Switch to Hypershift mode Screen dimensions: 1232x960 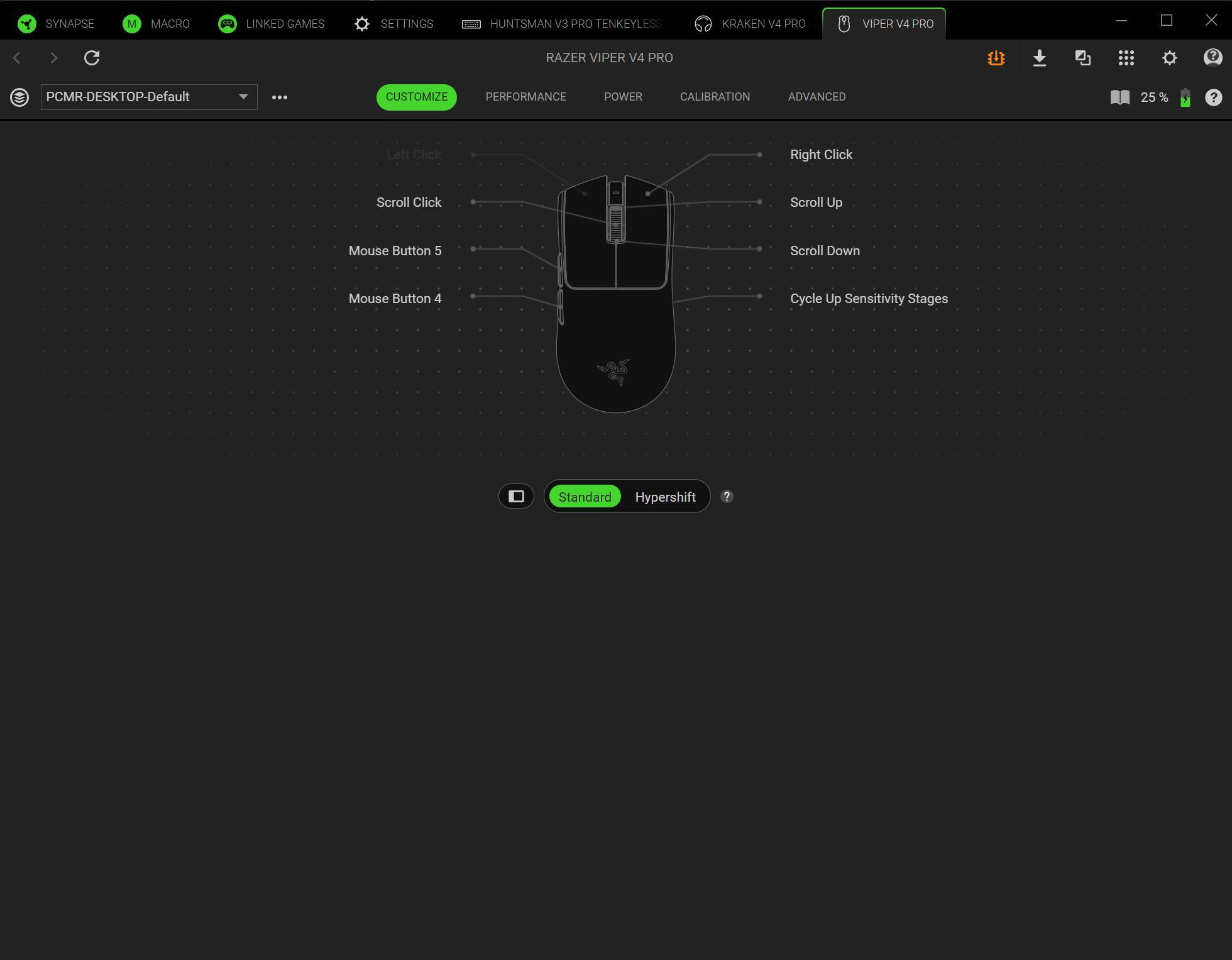(x=666, y=497)
